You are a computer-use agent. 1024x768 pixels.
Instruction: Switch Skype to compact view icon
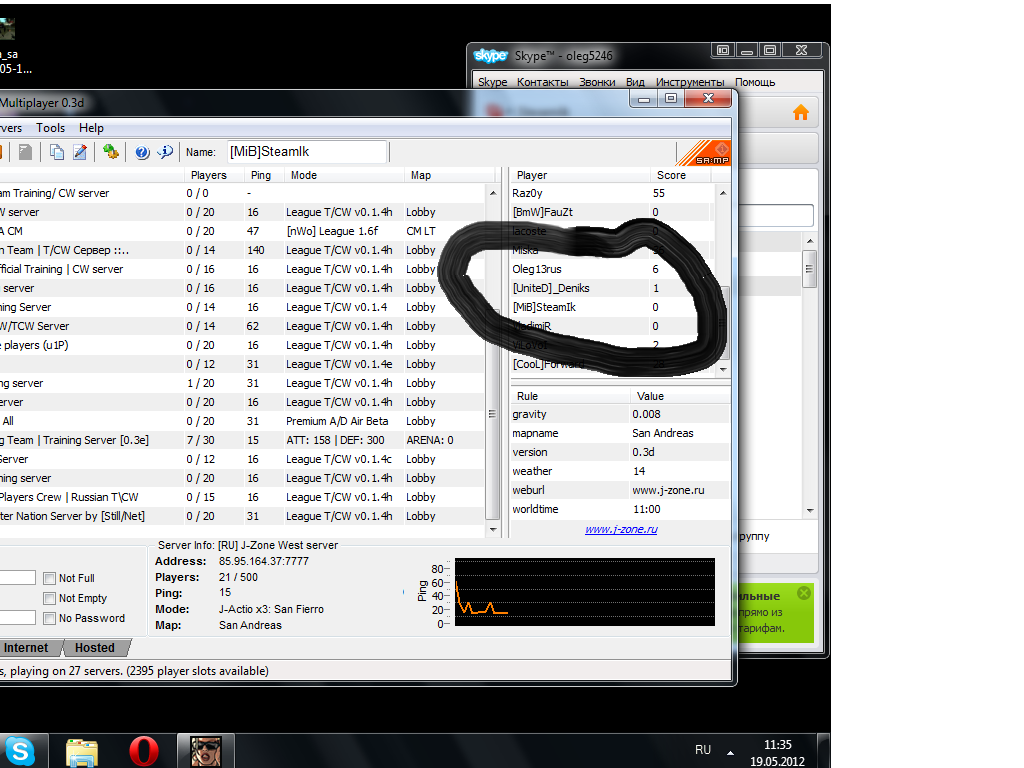pos(723,50)
